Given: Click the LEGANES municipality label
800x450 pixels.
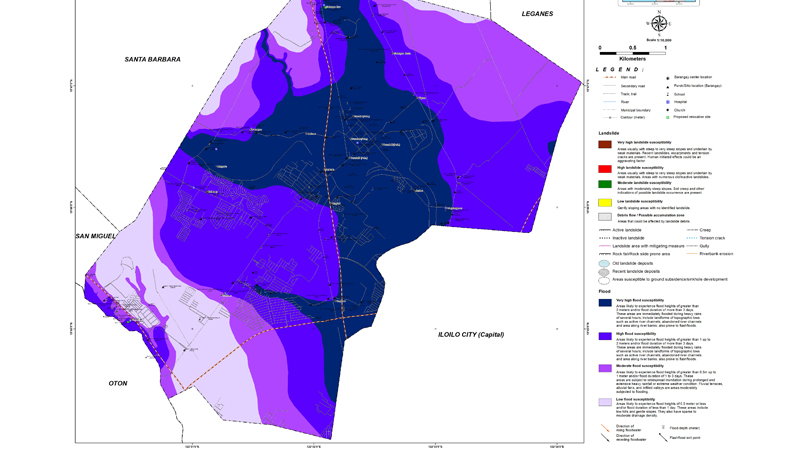Looking at the screenshot, I should point(537,14).
